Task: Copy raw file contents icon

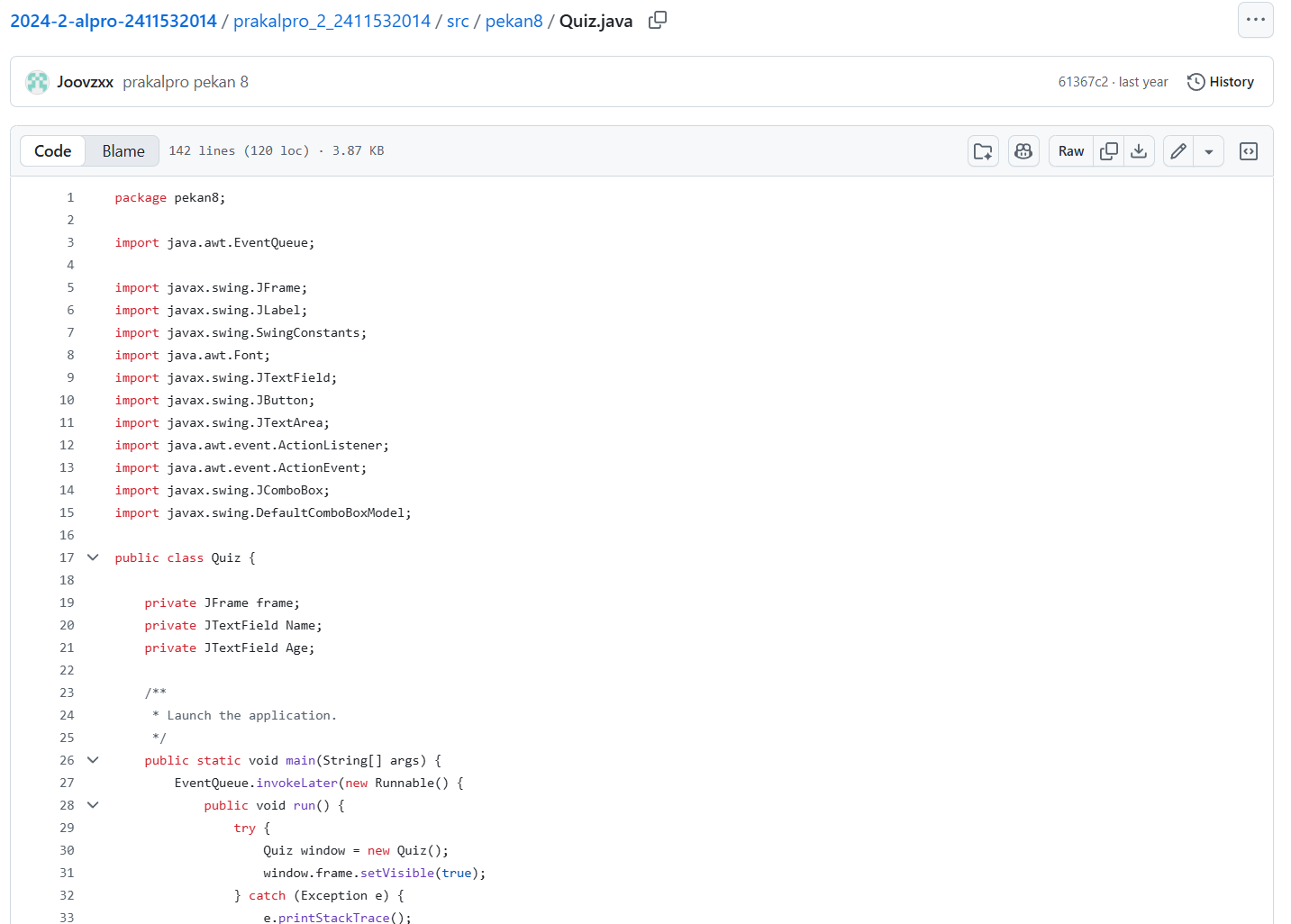Action: click(1109, 151)
